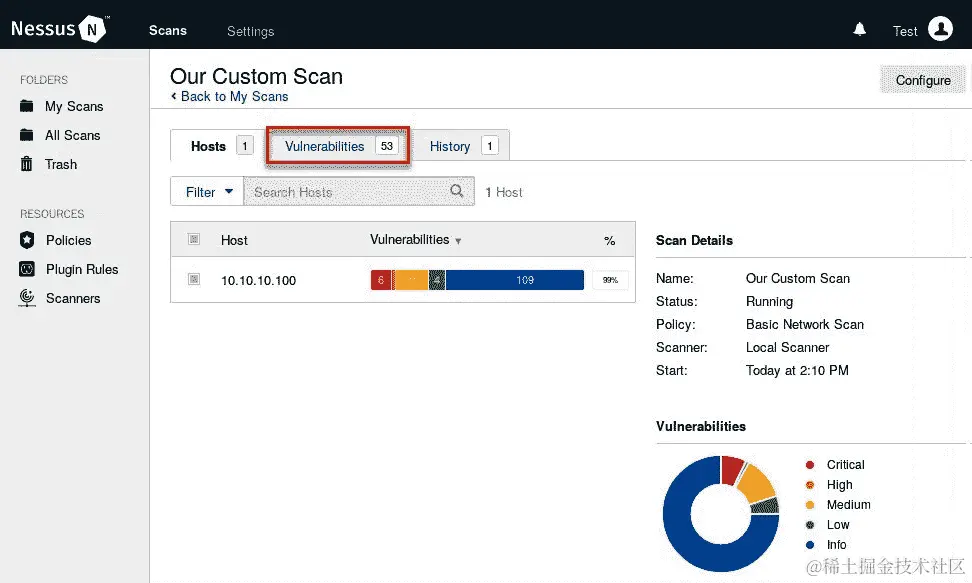Click the blue info bar segment 109
This screenshot has width=972, height=583.
(x=515, y=280)
